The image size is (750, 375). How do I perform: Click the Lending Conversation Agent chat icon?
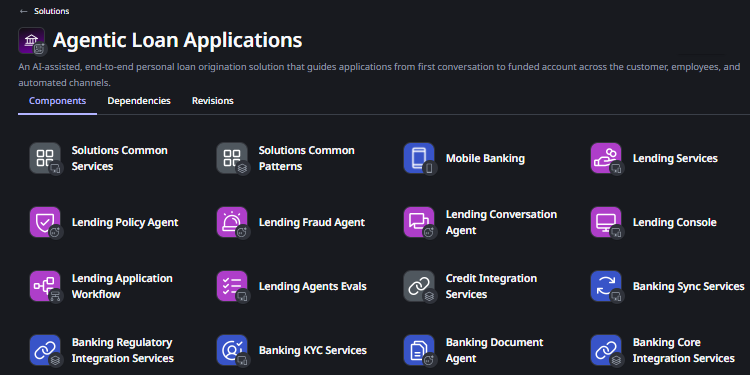pyautogui.click(x=419, y=222)
